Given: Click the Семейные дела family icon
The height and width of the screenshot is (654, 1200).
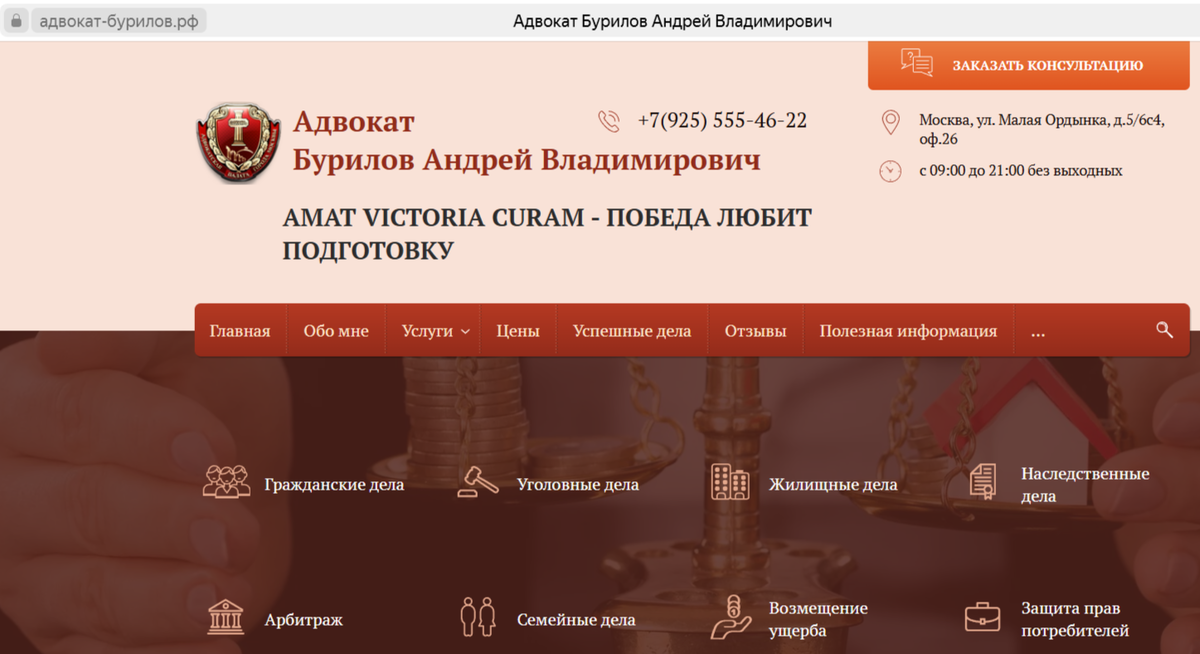Looking at the screenshot, I should point(477,617).
